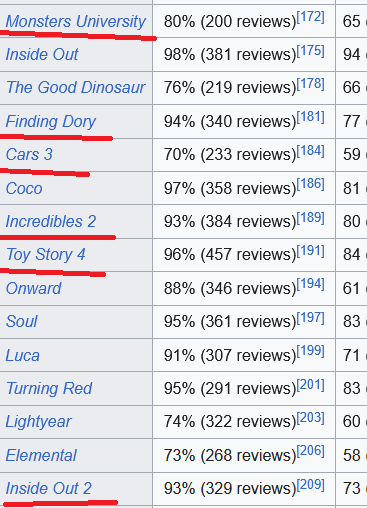Open the Toy Story 4 link

coord(46,255)
